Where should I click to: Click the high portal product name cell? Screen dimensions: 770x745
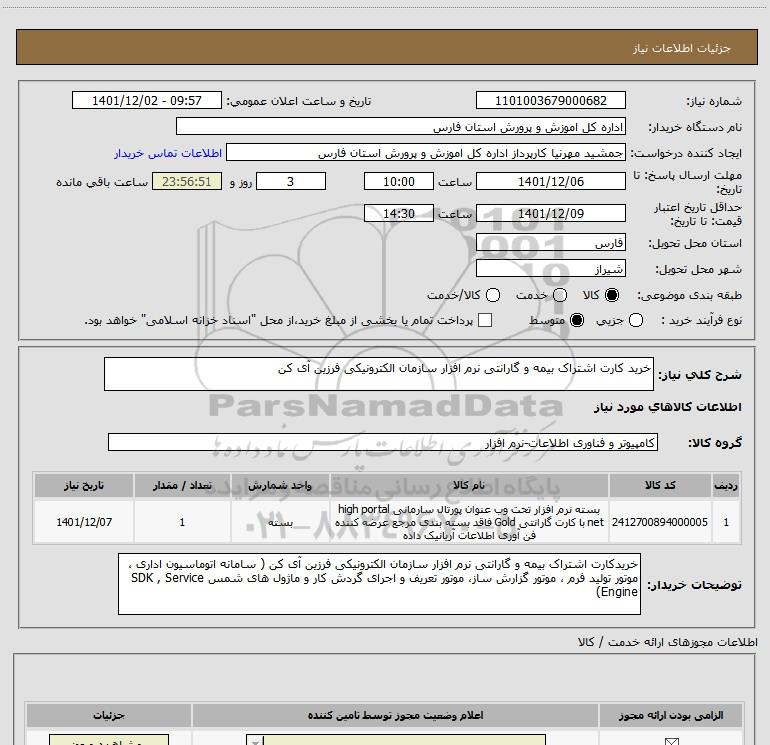click(469, 522)
